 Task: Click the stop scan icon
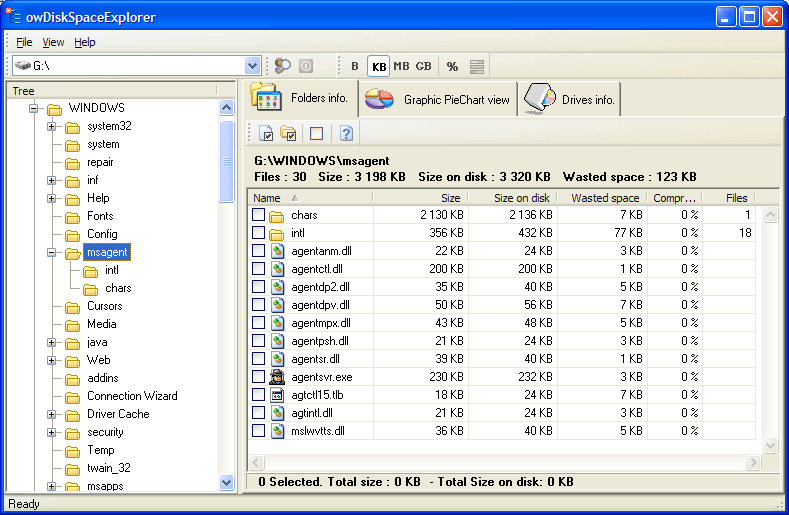(x=306, y=66)
